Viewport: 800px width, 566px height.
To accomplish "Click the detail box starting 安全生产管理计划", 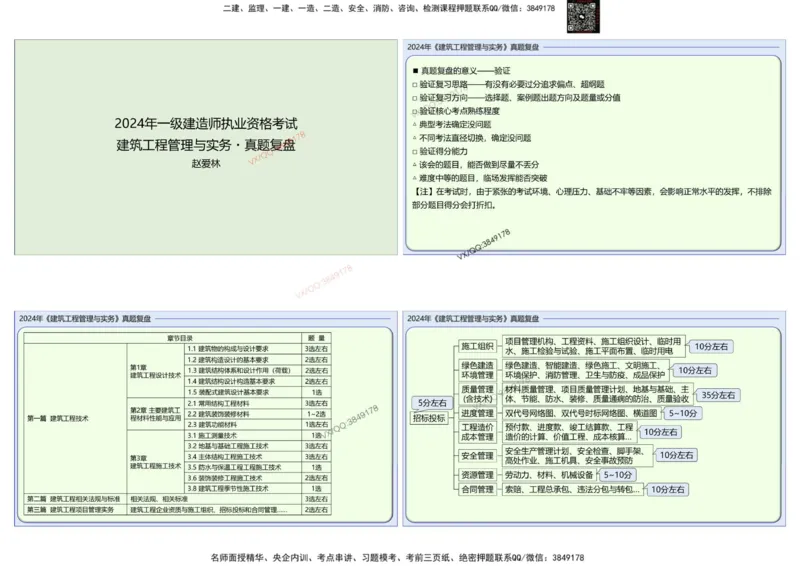I will click(x=577, y=455).
